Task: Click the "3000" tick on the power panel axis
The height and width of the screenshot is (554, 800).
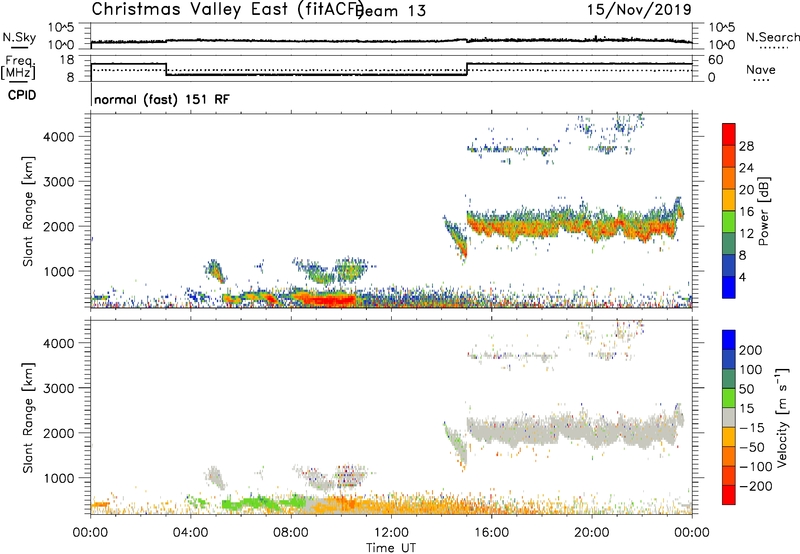Action: point(59,182)
